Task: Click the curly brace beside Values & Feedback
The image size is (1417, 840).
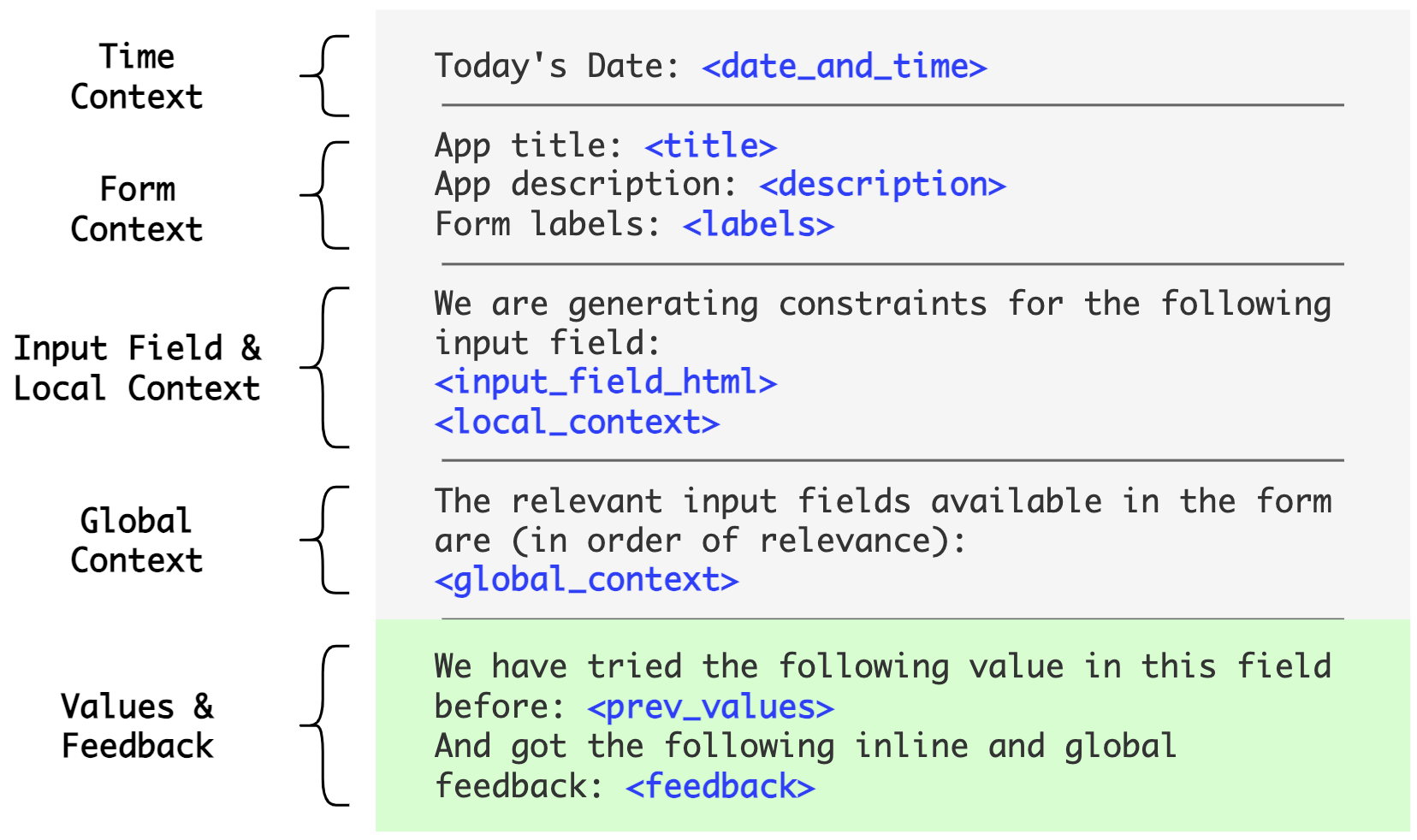Action: [x=325, y=725]
